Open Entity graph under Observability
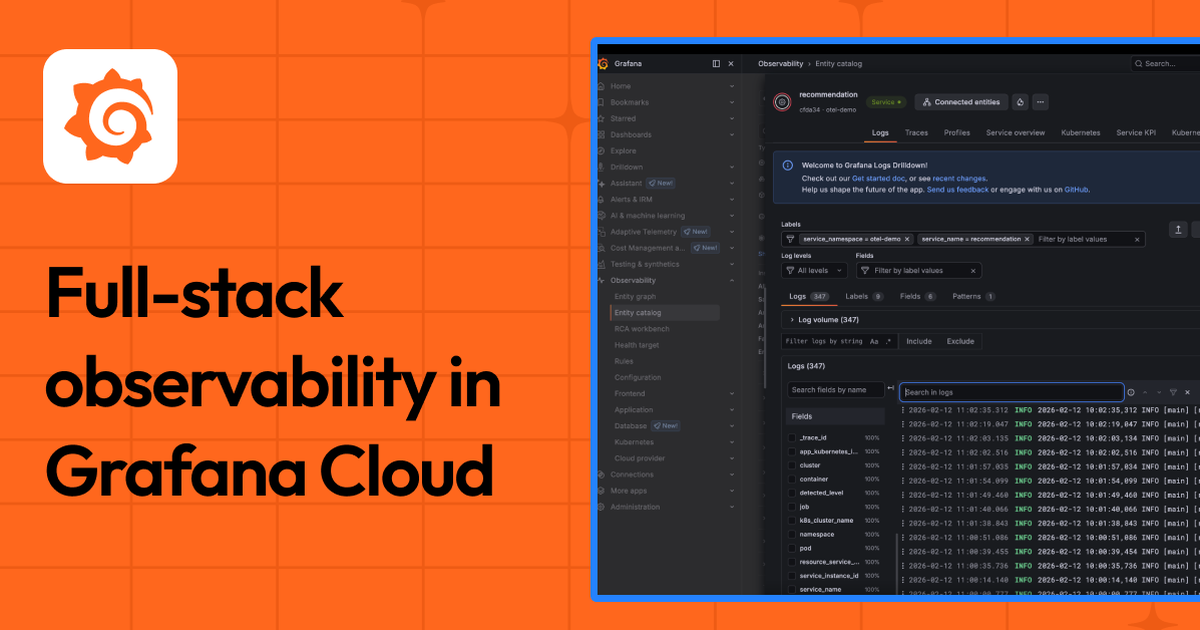The height and width of the screenshot is (630, 1200). (635, 296)
